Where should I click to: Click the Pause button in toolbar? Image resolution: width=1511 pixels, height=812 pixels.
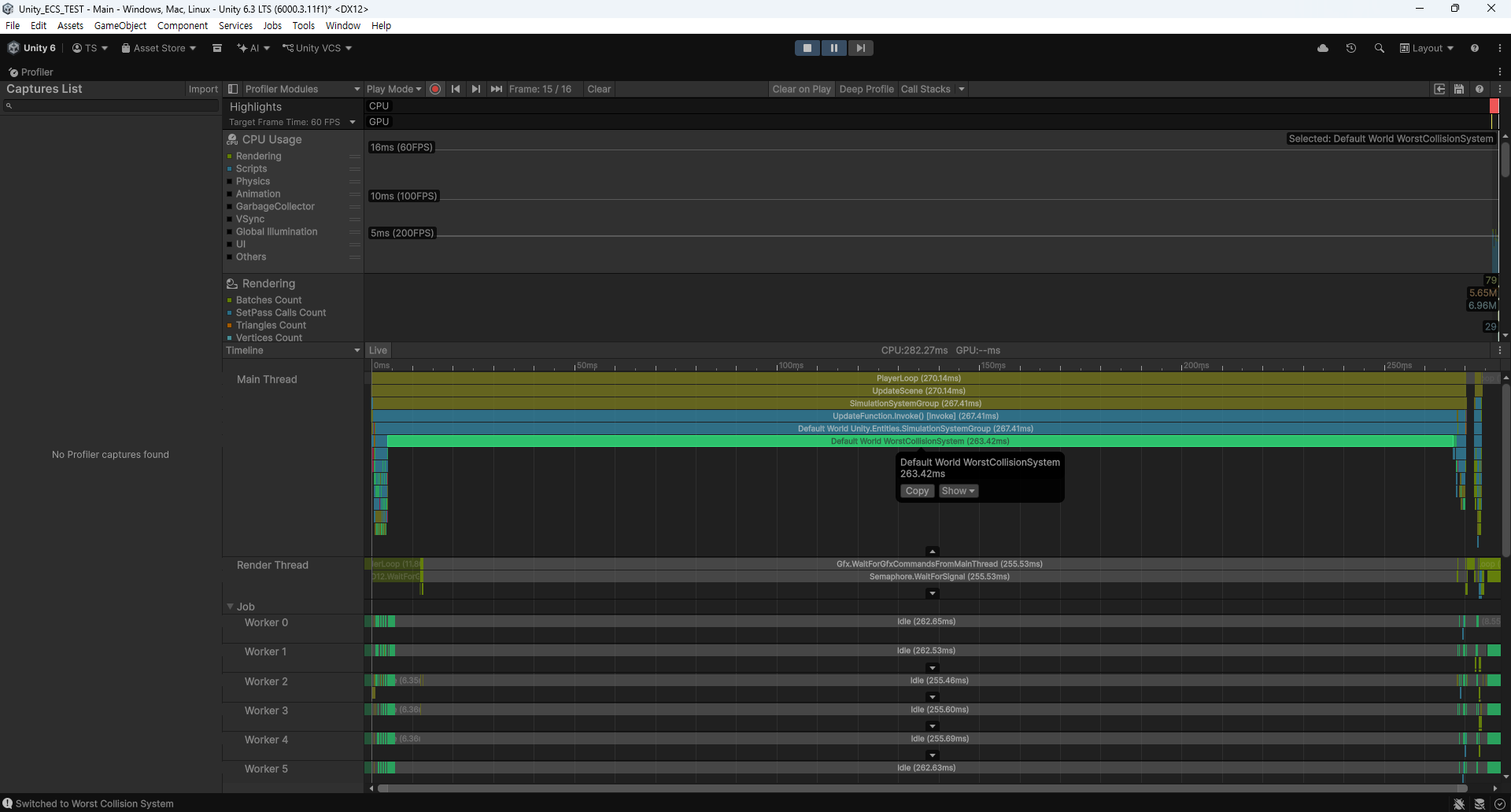pos(833,48)
